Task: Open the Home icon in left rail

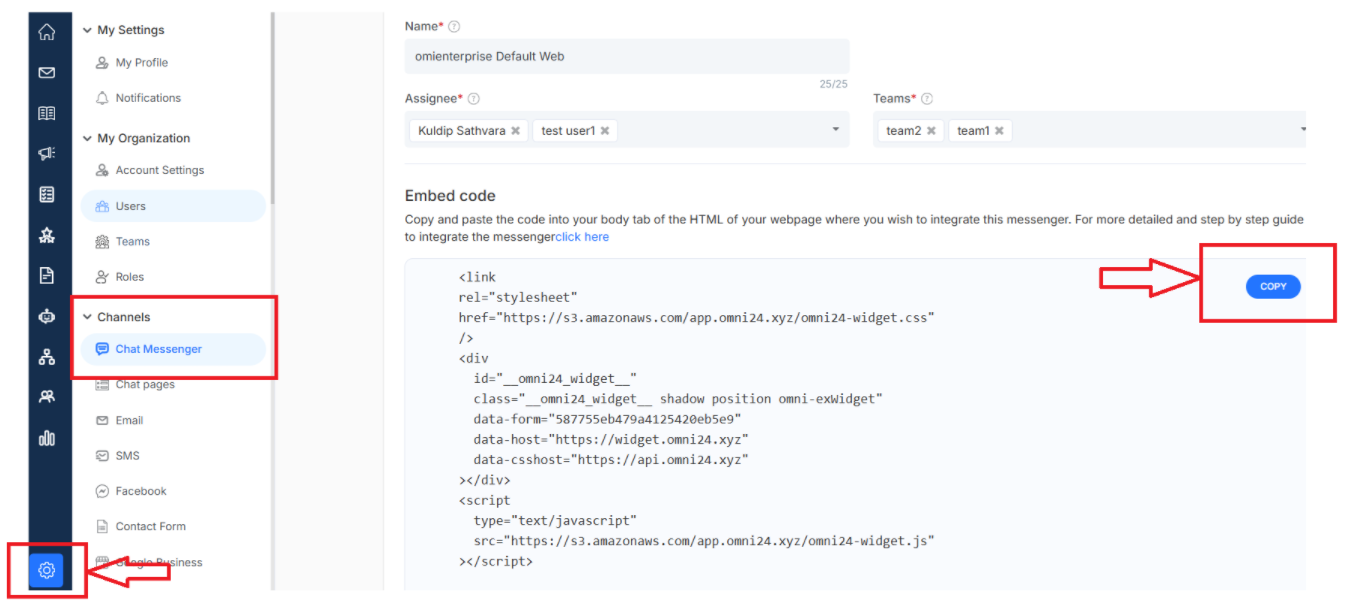Action: 46,32
